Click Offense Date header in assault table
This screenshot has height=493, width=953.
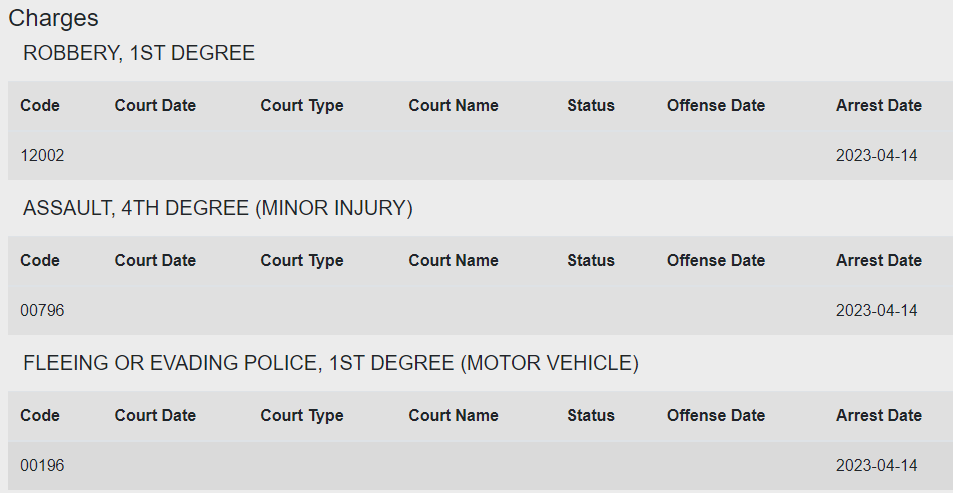pyautogui.click(x=715, y=260)
